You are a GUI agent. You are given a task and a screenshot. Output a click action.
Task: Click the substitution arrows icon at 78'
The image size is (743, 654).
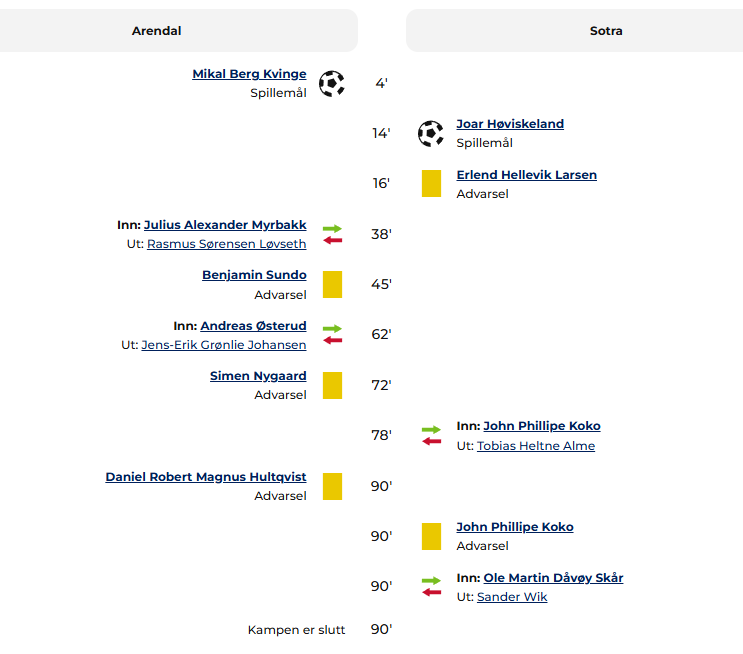[x=431, y=435]
